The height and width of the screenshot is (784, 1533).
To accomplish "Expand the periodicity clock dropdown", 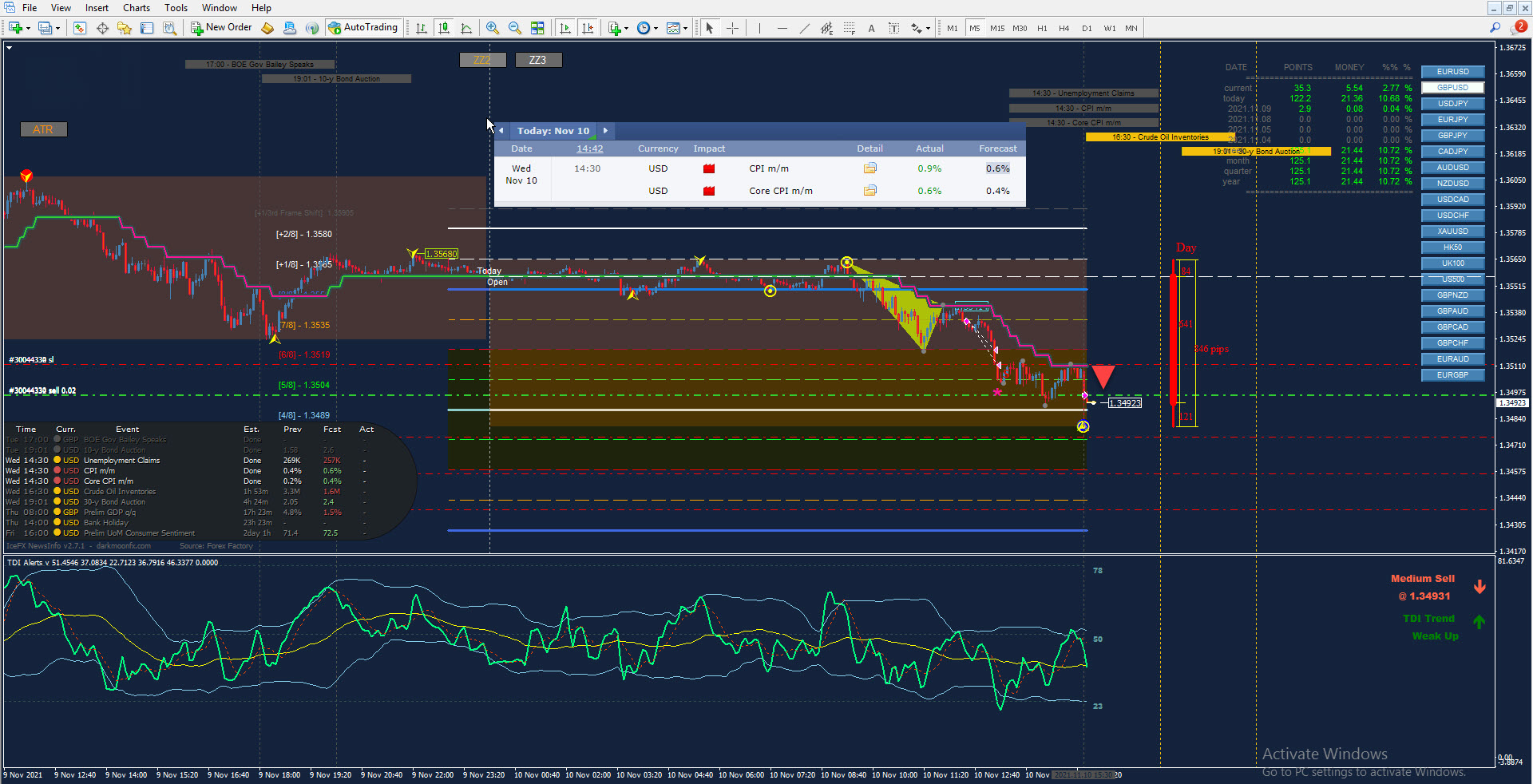I will tap(656, 28).
